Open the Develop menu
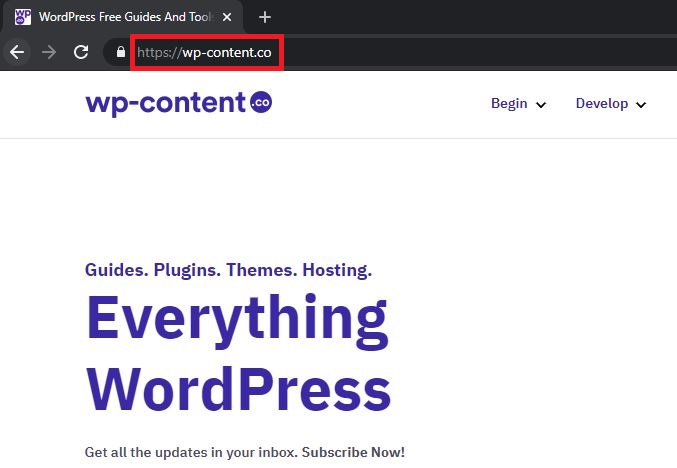The image size is (677, 468). tap(602, 104)
